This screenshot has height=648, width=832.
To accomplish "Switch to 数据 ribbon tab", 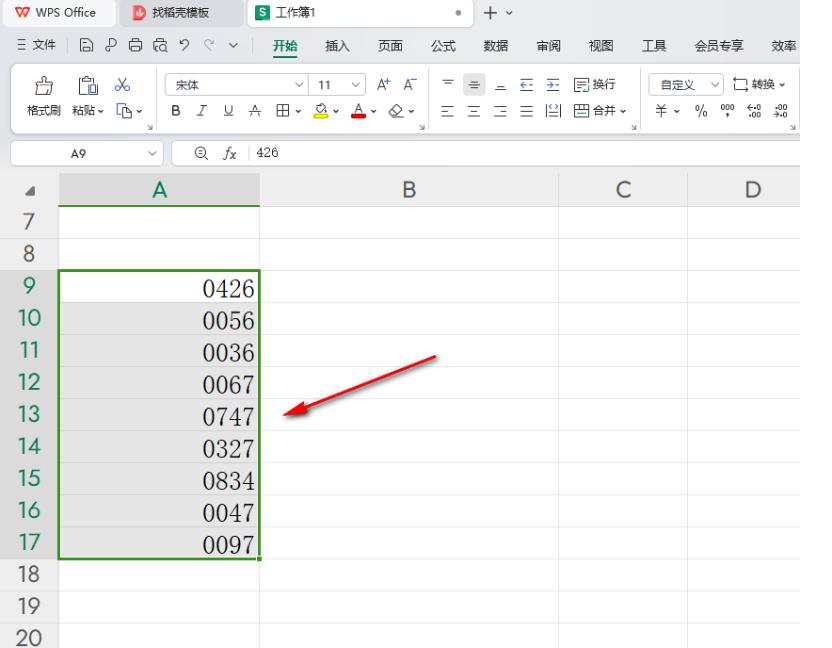I will 496,46.
